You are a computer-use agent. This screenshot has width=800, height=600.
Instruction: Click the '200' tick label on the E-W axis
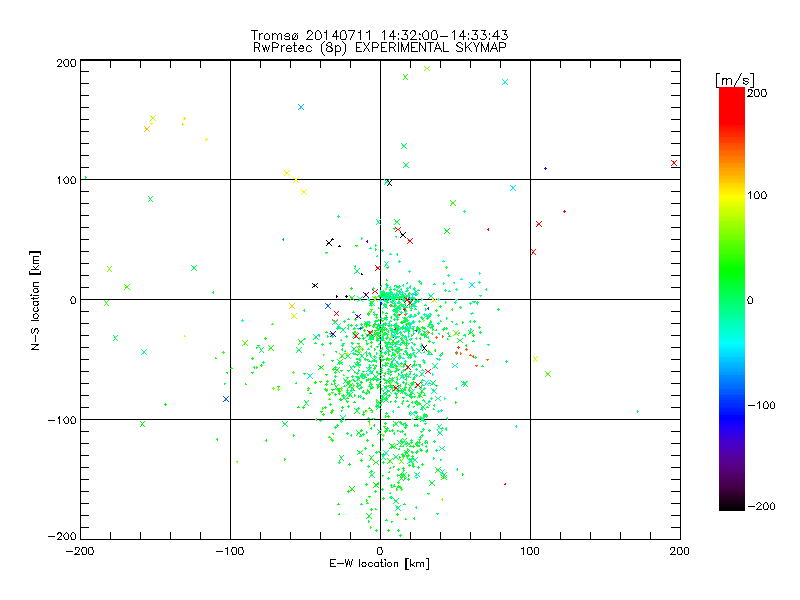680,551
